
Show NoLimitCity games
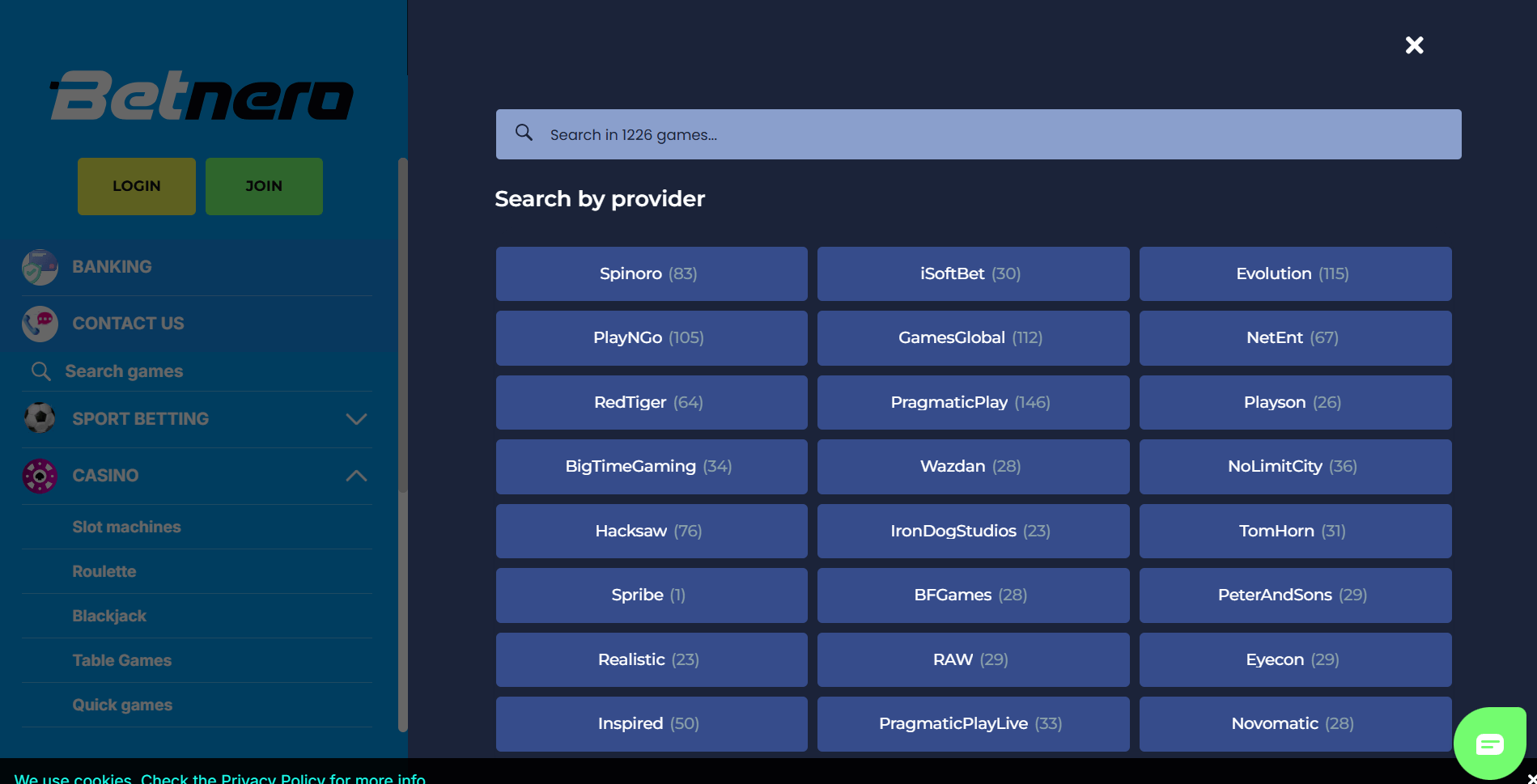pos(1295,467)
